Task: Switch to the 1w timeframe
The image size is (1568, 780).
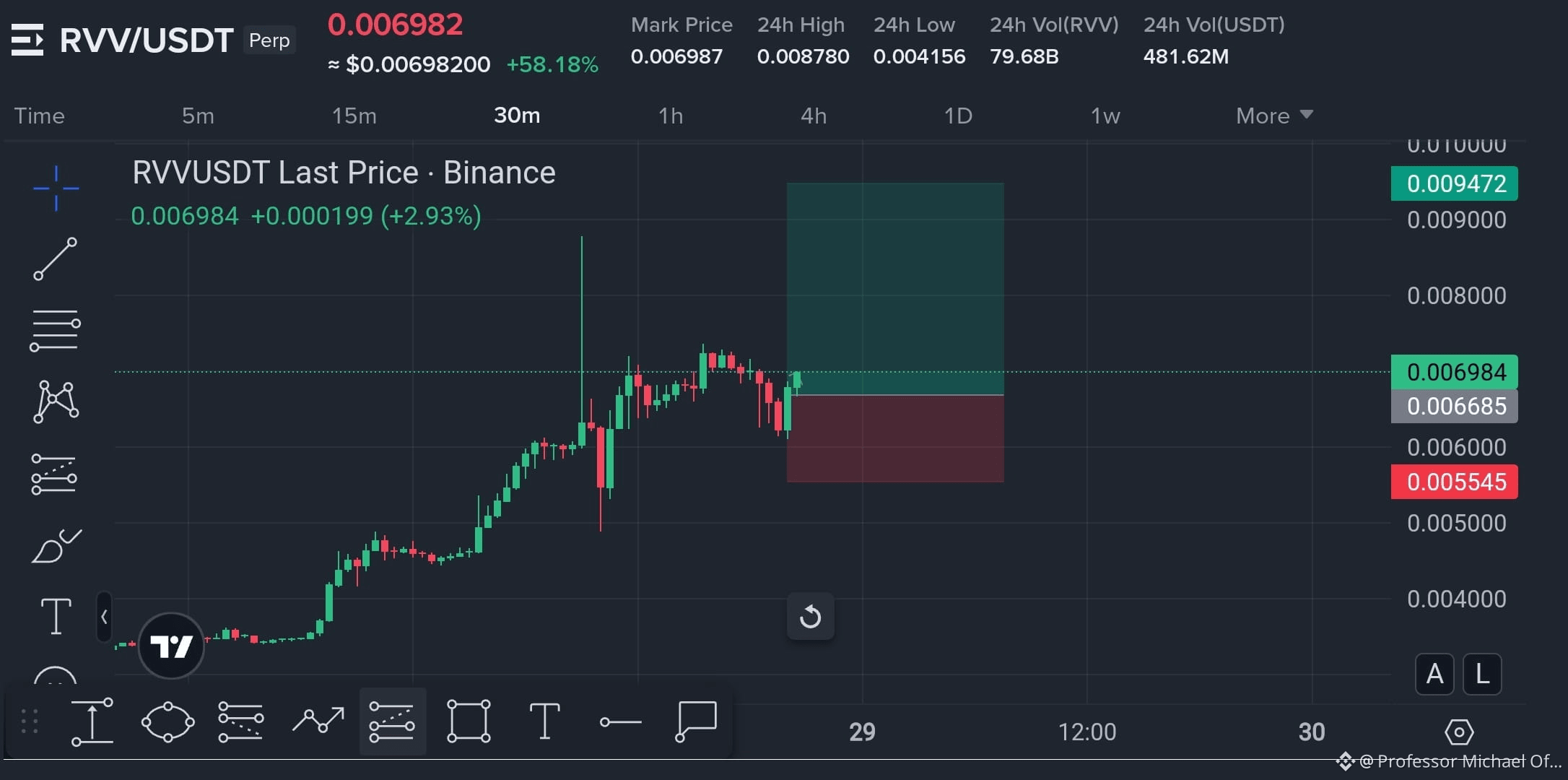Action: (1105, 116)
